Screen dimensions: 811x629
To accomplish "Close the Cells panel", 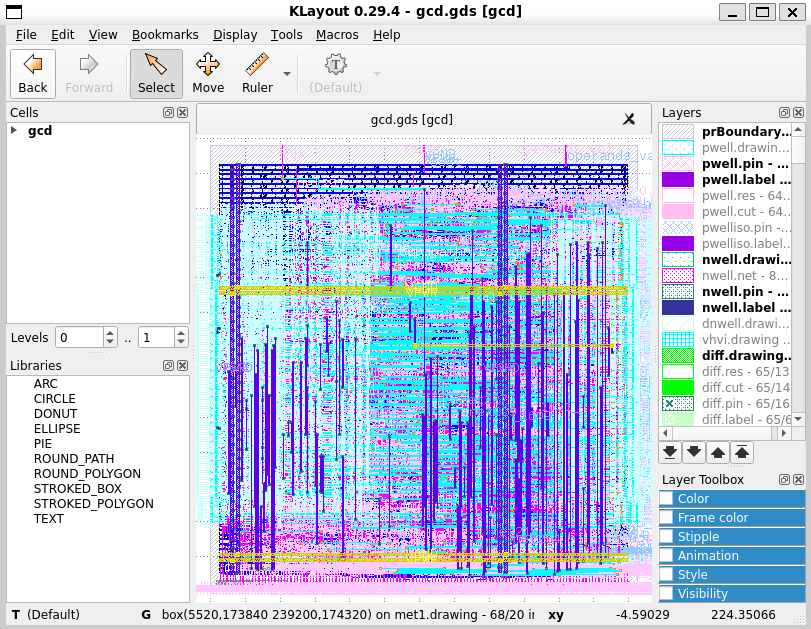I will pos(183,112).
